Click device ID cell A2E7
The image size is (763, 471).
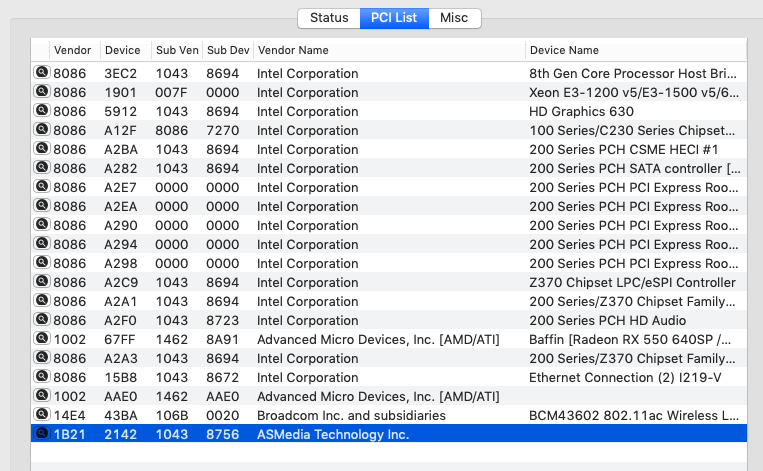coord(120,187)
